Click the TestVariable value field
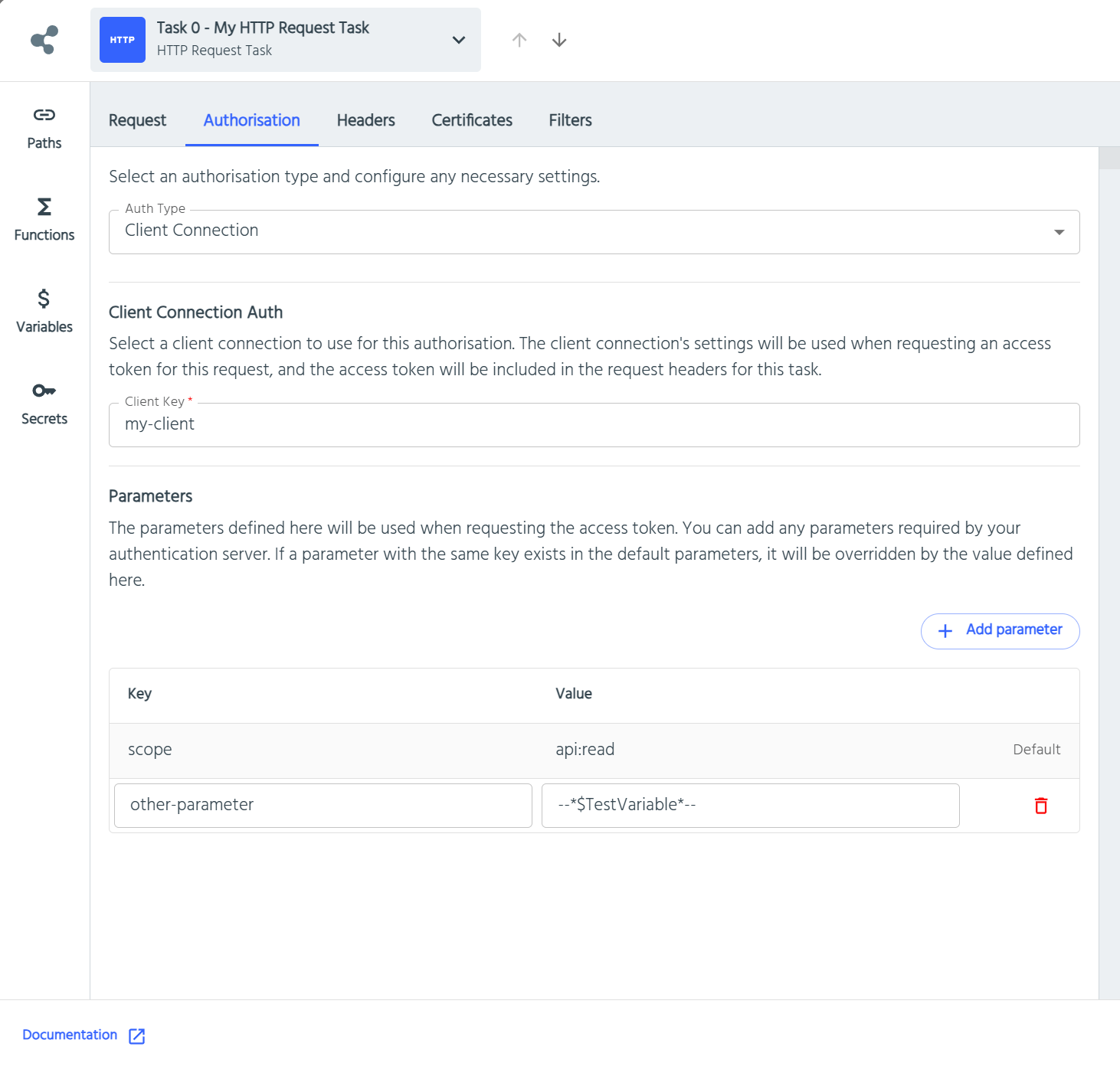The width and height of the screenshot is (1120, 1066). pos(750,805)
